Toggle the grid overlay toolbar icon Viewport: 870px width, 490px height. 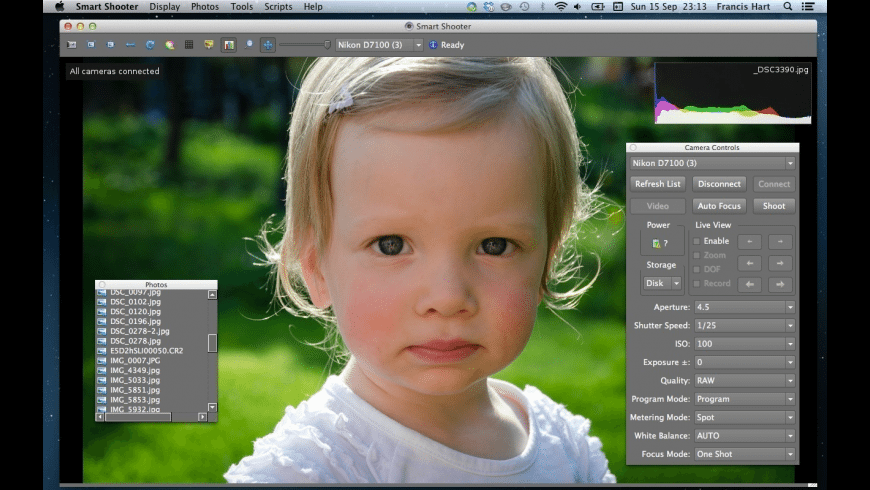pos(189,45)
